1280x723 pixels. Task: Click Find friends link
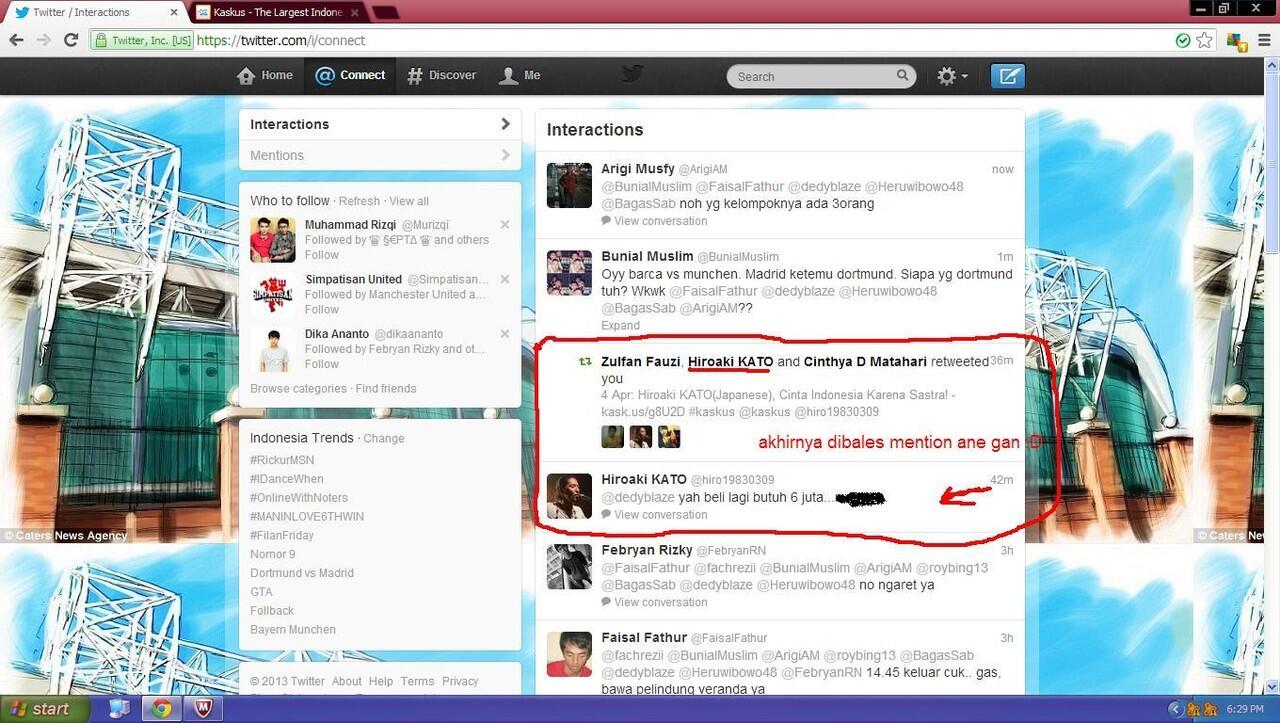click(386, 388)
